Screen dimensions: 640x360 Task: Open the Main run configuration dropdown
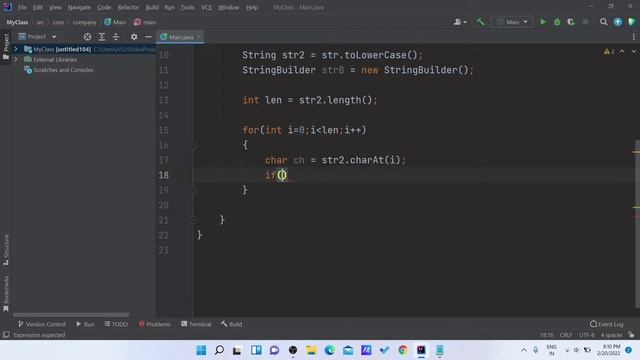click(x=512, y=22)
